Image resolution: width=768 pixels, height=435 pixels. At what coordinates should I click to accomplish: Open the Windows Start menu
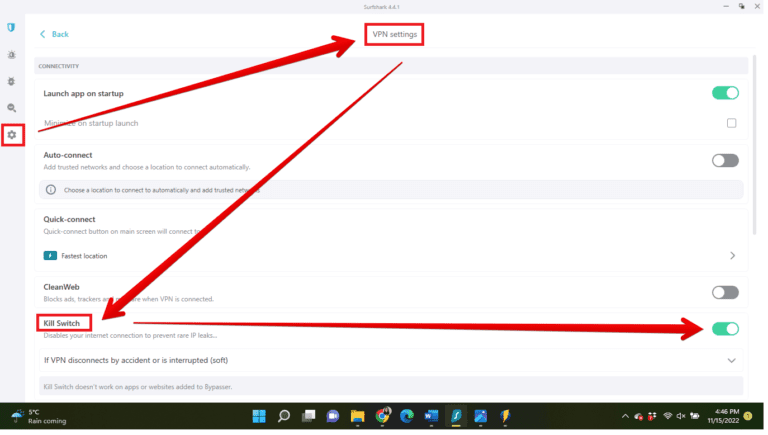pyautogui.click(x=259, y=416)
